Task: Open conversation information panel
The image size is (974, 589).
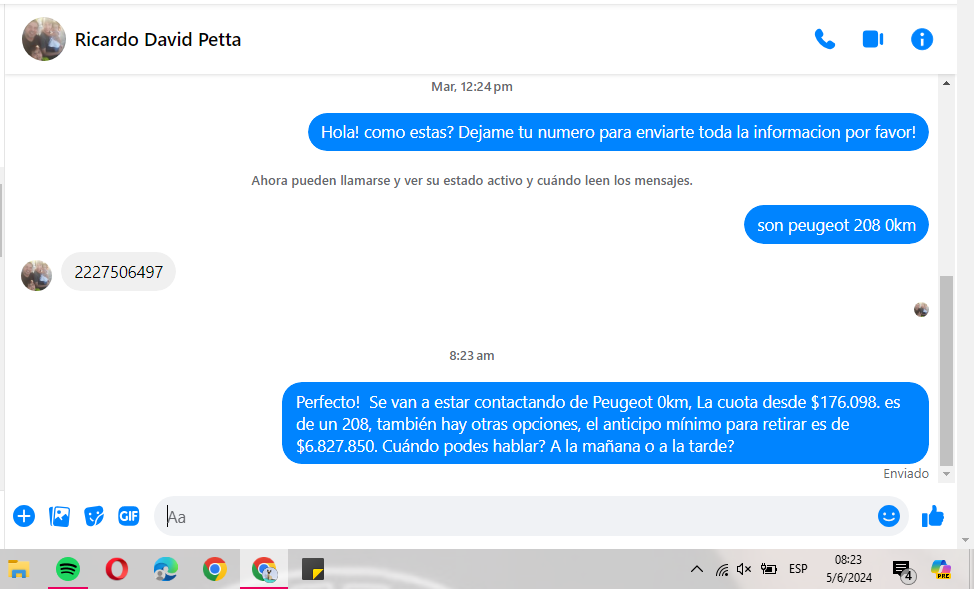Action: coord(921,40)
